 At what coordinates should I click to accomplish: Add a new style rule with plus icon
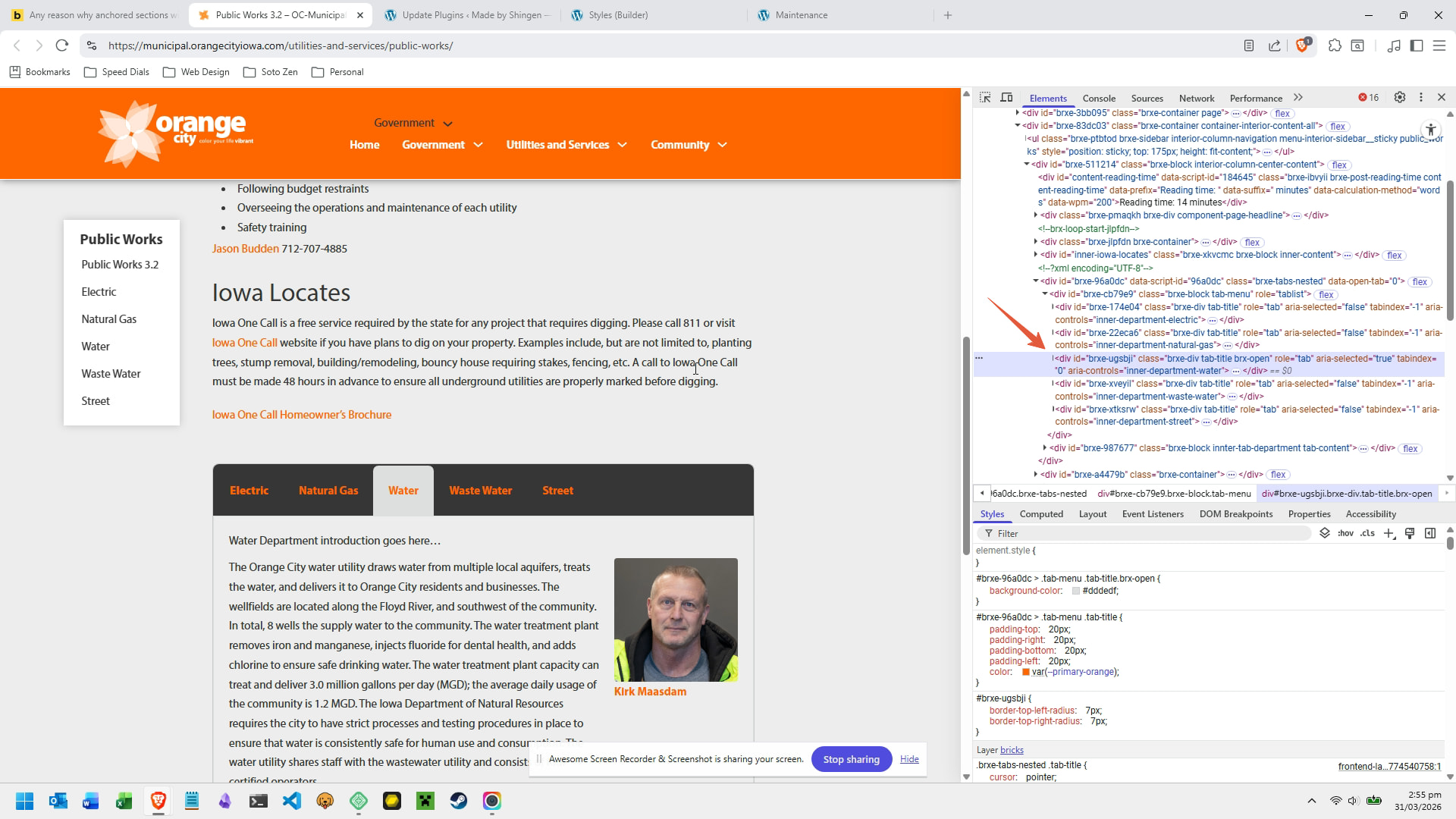point(1389,533)
